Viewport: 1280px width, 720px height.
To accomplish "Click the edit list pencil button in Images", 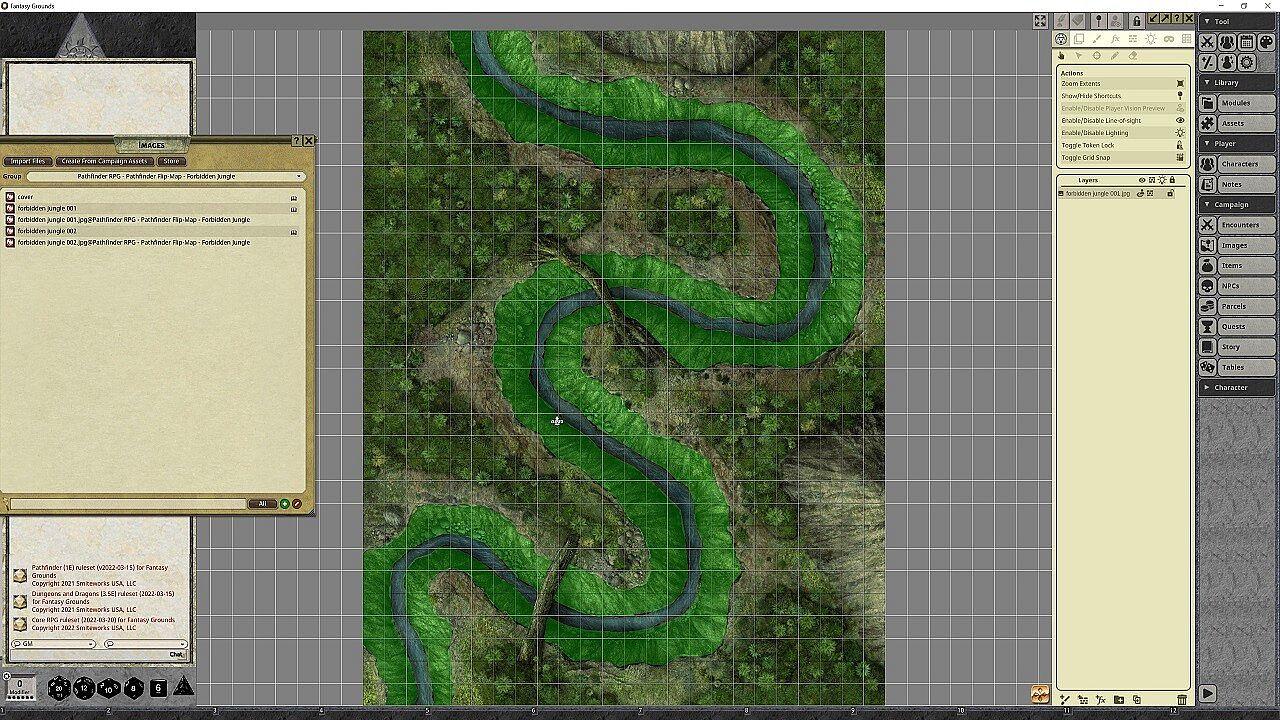I will (297, 504).
